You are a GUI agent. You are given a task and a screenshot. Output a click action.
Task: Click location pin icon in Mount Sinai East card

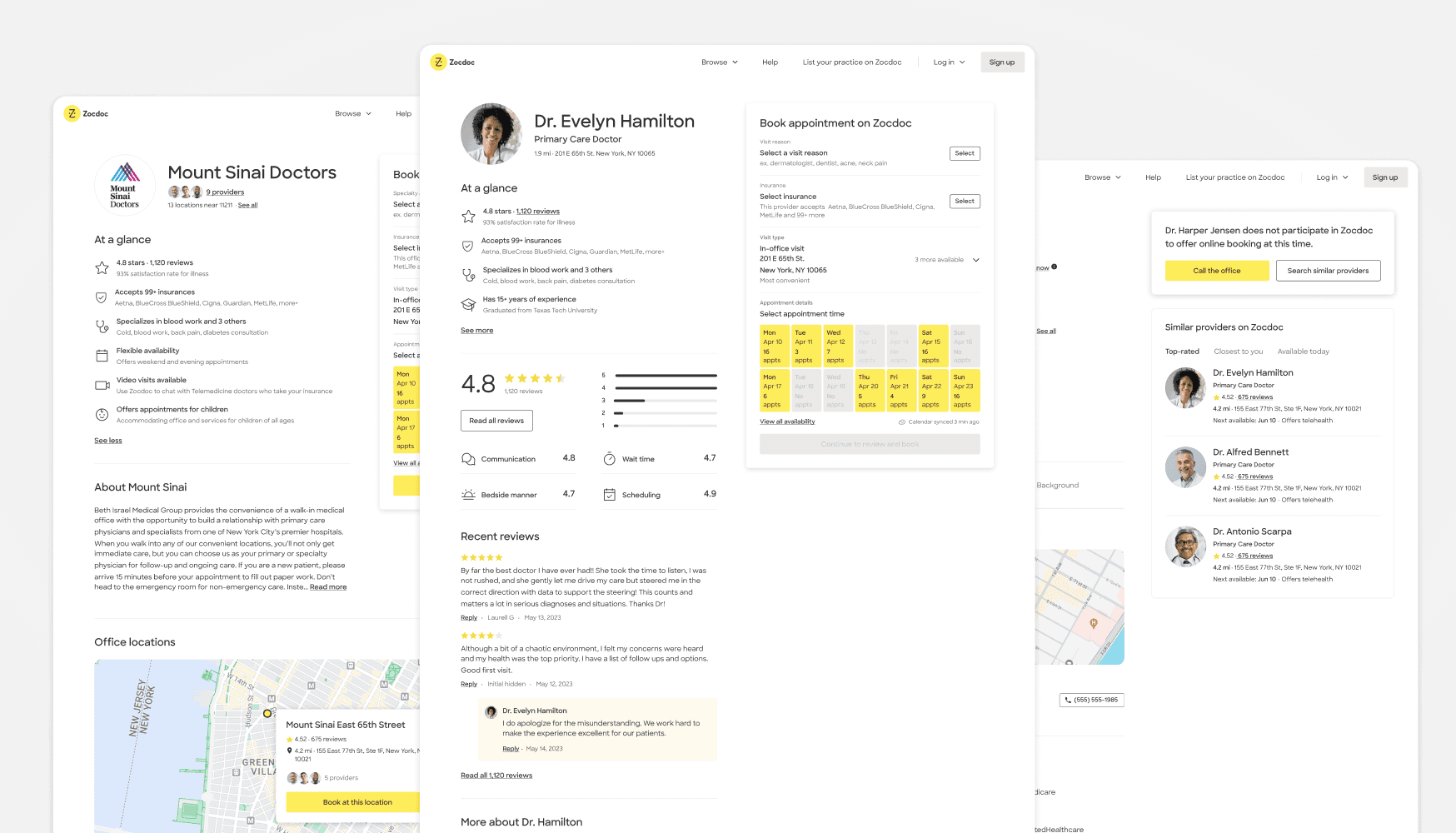coord(289,751)
